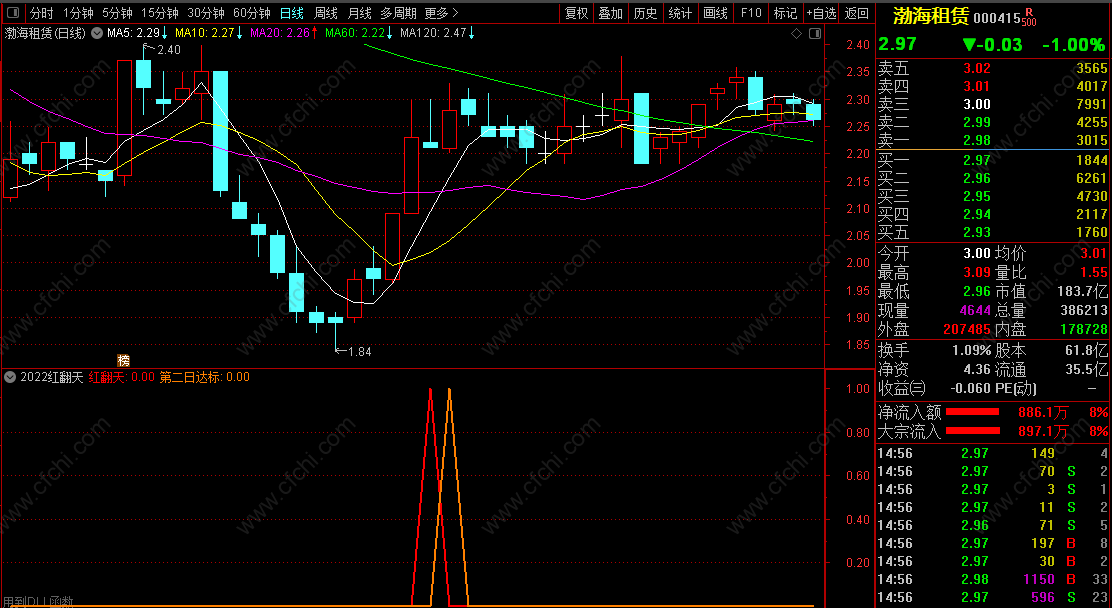Image resolution: width=1112 pixels, height=608 pixels.
Task: Click the 2.40 high price marker
Action: 169,50
